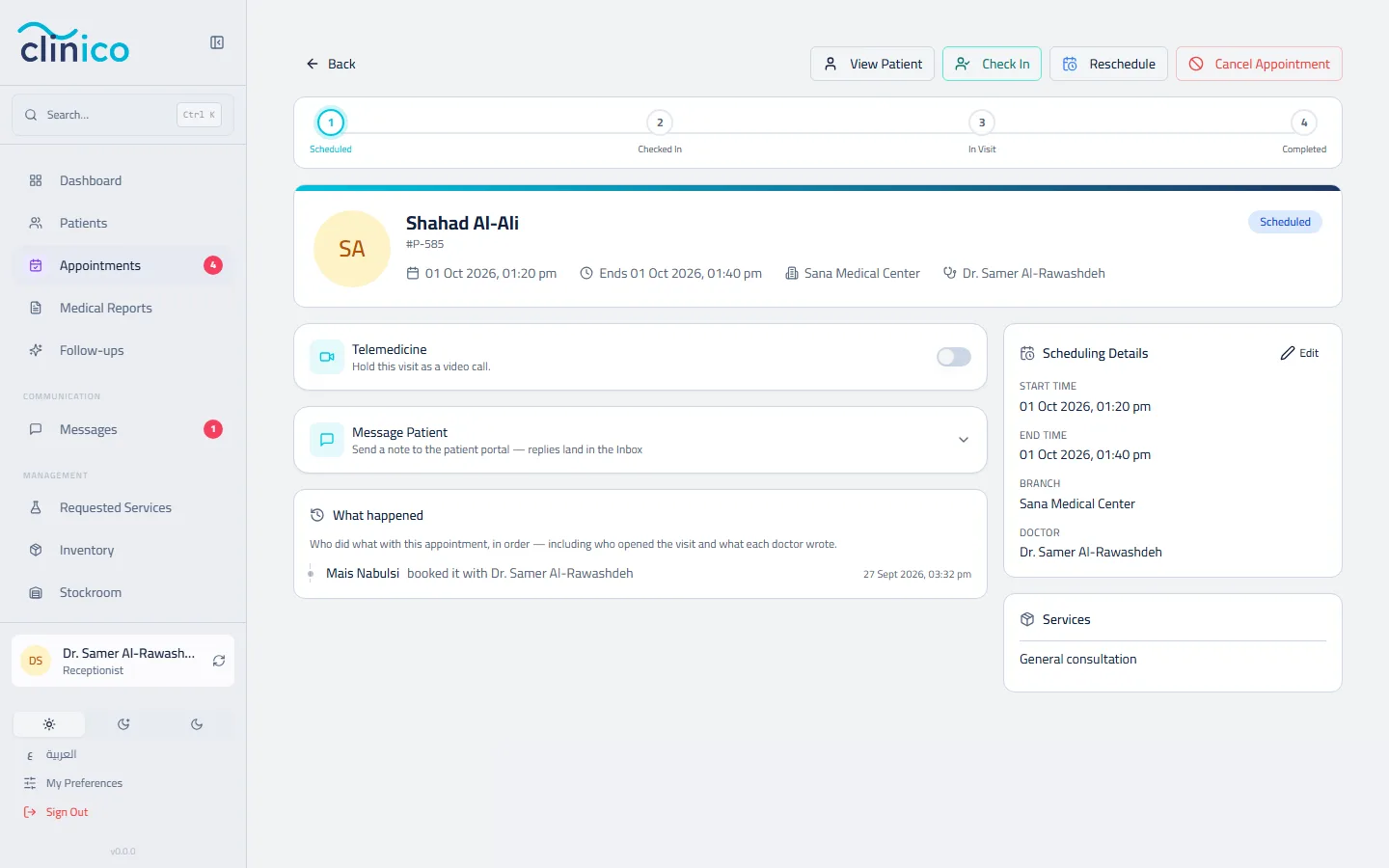The height and width of the screenshot is (868, 1389).
Task: Select dark theme moon icon
Action: 197,724
